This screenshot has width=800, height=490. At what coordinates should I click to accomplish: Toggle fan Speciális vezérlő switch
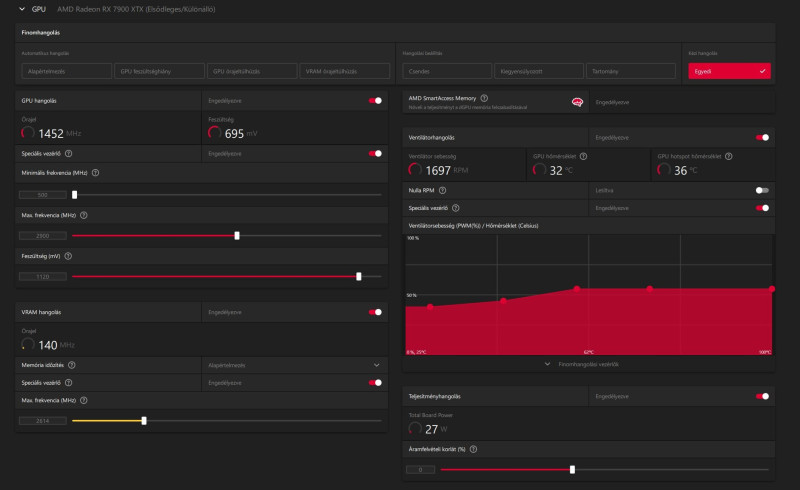[x=763, y=208]
